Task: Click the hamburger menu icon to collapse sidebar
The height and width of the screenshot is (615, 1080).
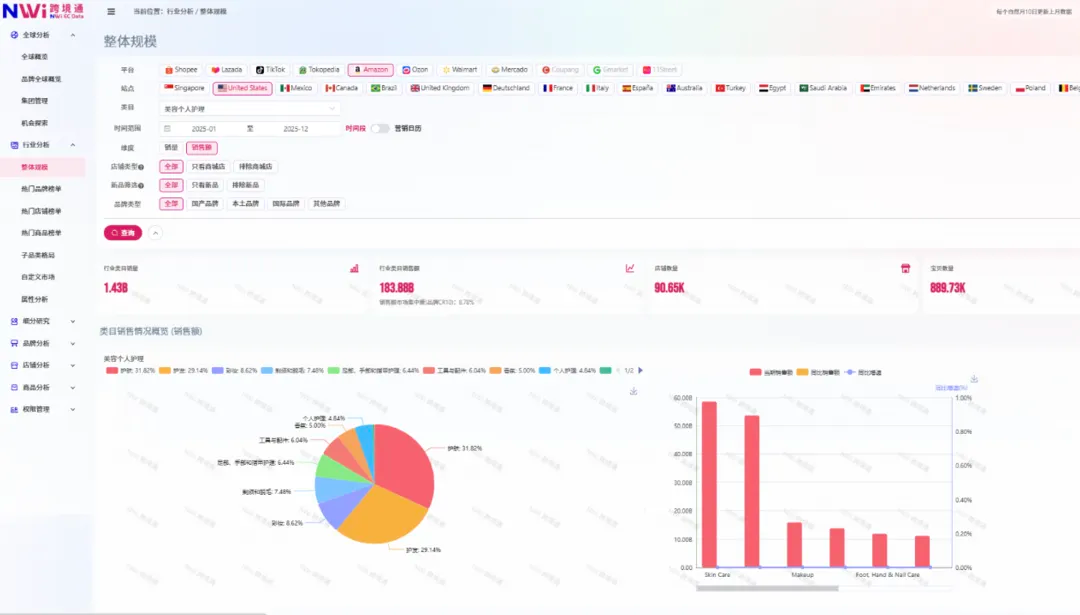Action: (110, 11)
